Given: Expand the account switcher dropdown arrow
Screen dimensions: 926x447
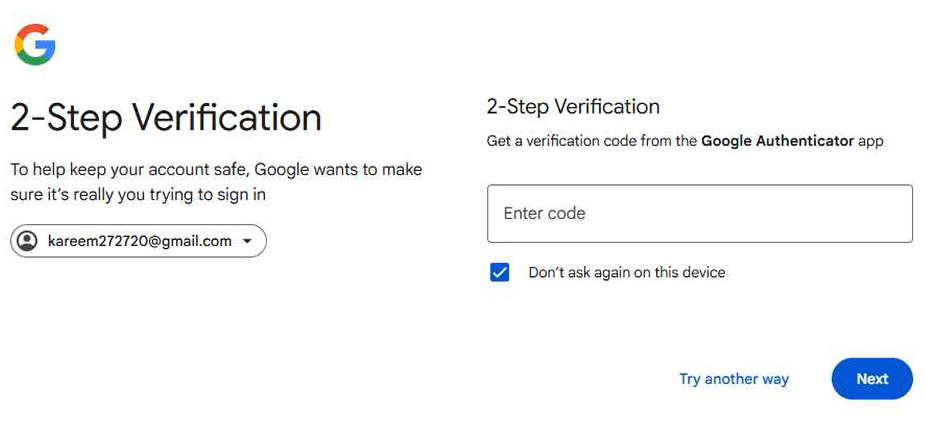Looking at the screenshot, I should 248,241.
